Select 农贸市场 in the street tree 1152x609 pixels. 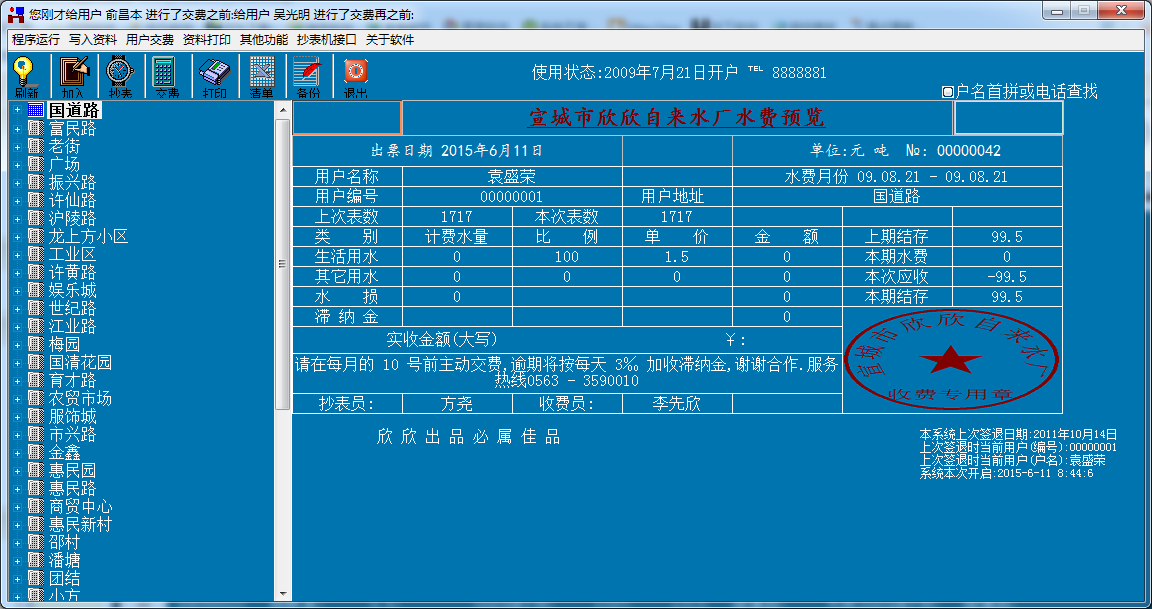coord(80,399)
